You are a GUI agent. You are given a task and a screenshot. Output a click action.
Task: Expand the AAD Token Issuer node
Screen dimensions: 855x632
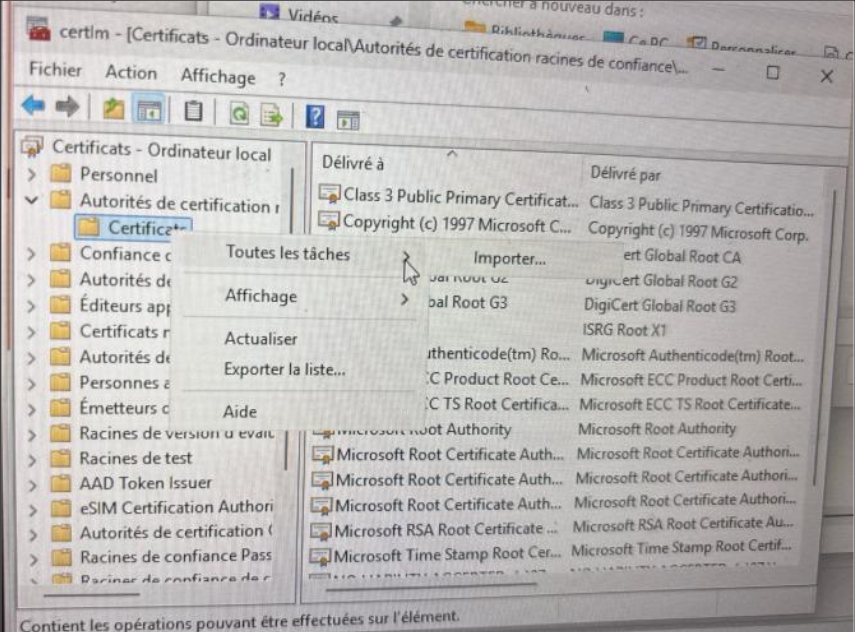[32, 483]
